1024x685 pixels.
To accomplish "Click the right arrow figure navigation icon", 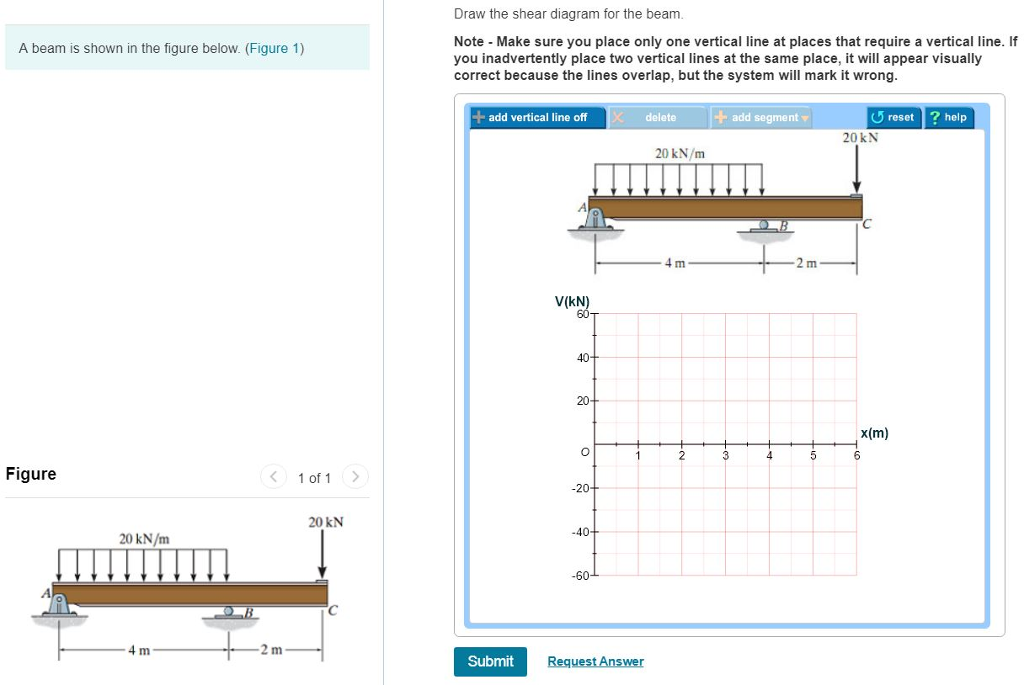I will [x=355, y=477].
